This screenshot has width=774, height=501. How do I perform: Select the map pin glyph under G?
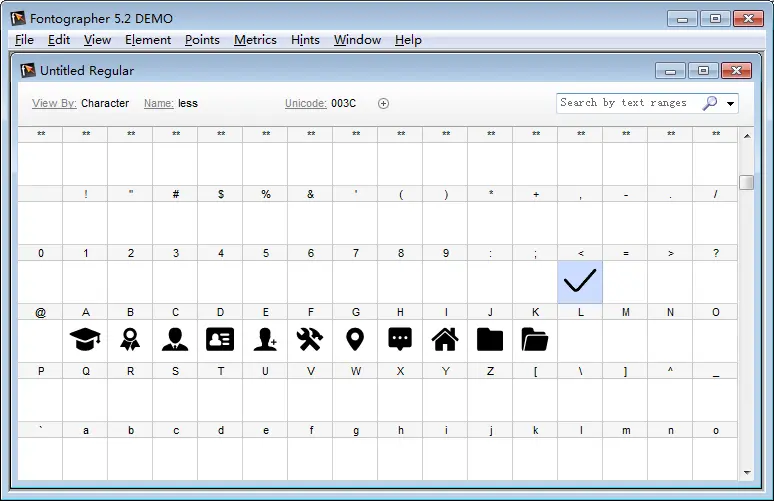355,340
